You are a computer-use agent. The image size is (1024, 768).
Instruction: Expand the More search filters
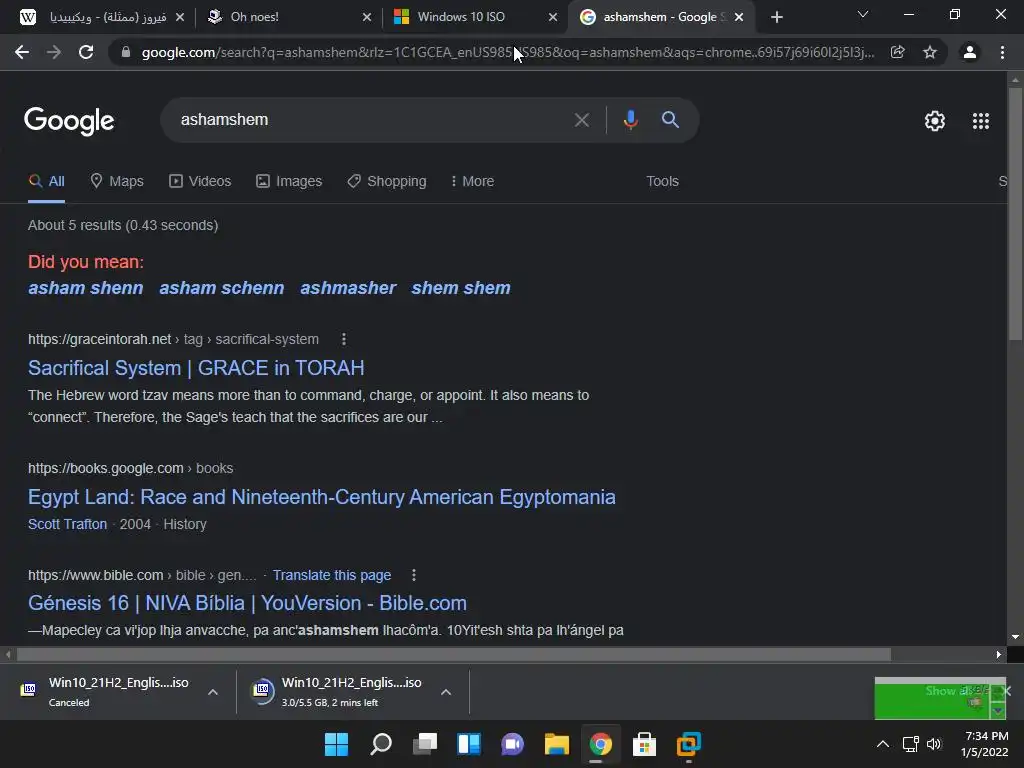click(472, 181)
